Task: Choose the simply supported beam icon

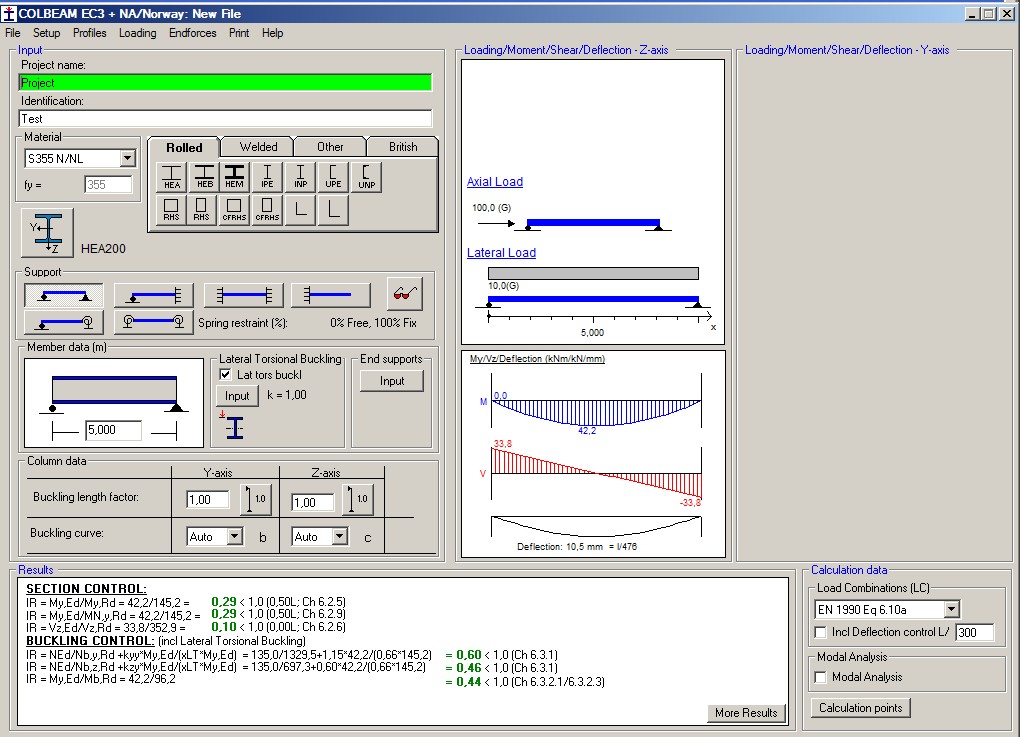Action: click(64, 295)
